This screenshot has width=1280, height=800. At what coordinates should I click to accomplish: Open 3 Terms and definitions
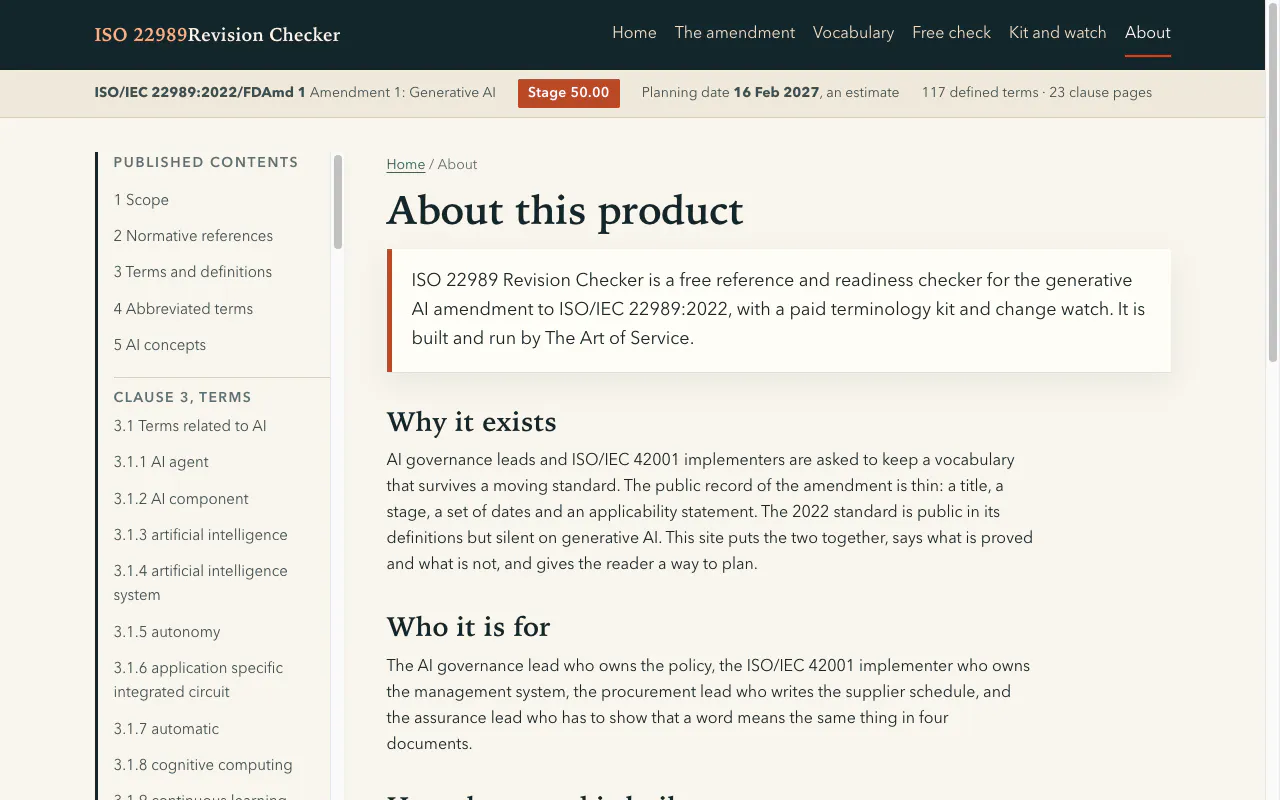[x=193, y=272]
